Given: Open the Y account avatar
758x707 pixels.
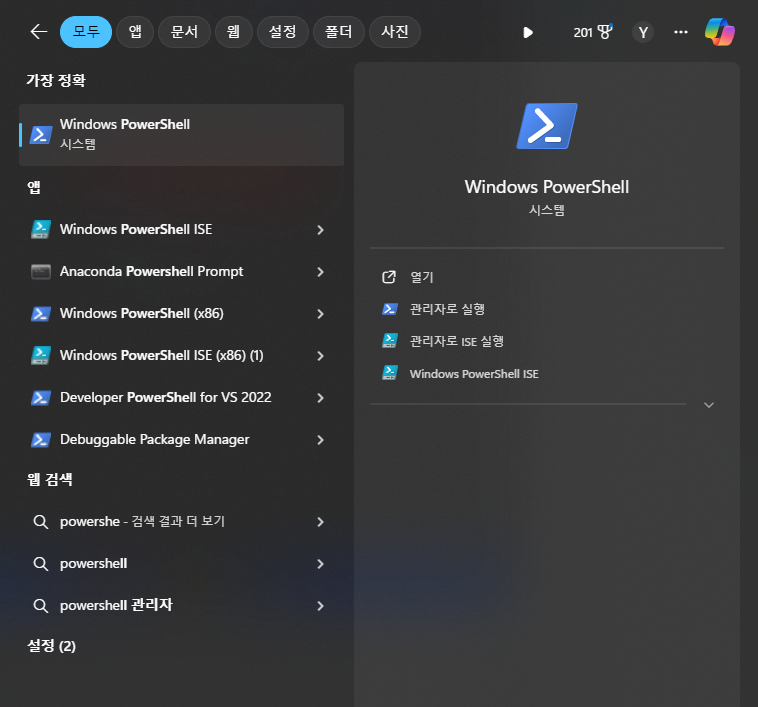Looking at the screenshot, I should pyautogui.click(x=643, y=32).
